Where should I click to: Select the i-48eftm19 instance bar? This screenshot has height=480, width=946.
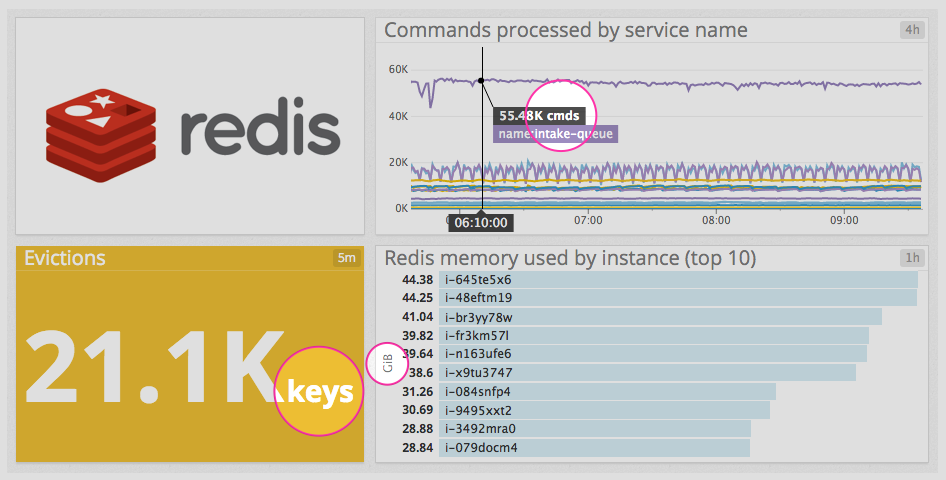point(678,298)
